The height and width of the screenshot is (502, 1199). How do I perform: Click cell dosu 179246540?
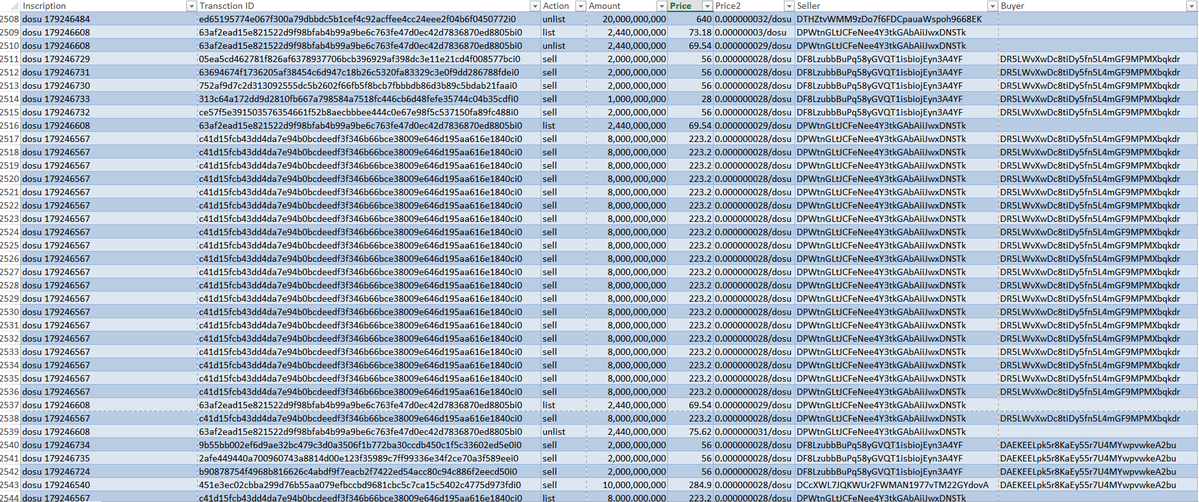point(108,485)
